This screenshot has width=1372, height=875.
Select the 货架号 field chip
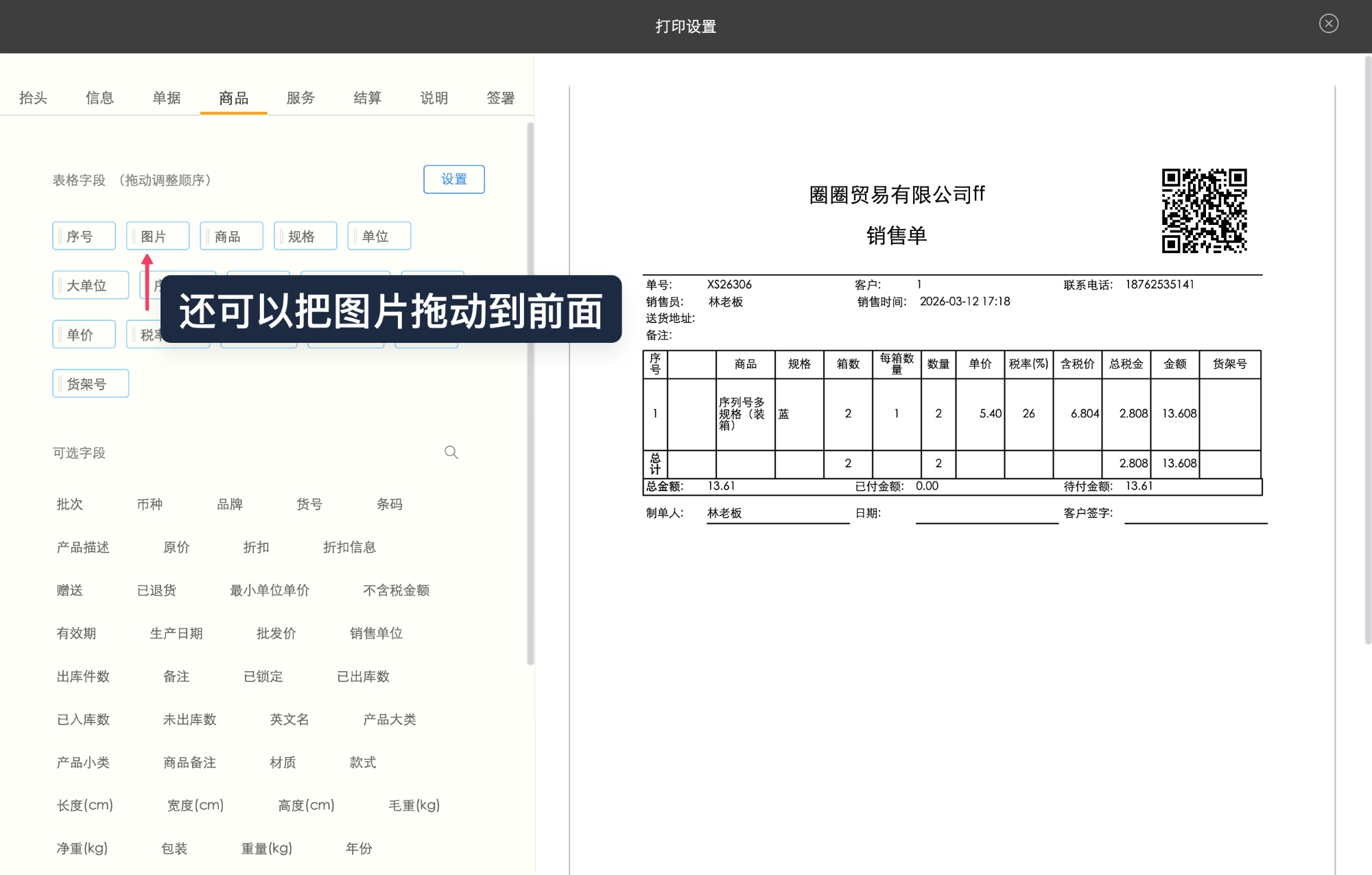pyautogui.click(x=91, y=383)
